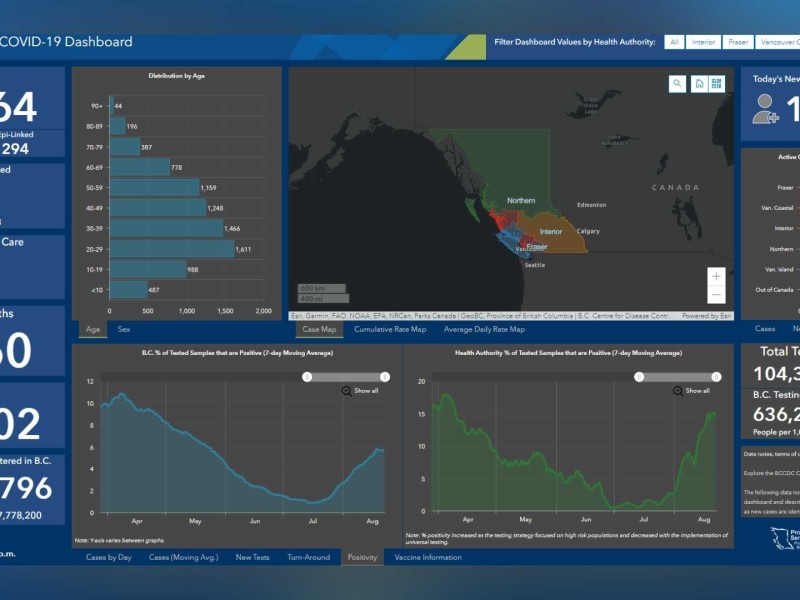Filter dashboard by Fraser health authority
This screenshot has width=800, height=600.
pos(738,42)
